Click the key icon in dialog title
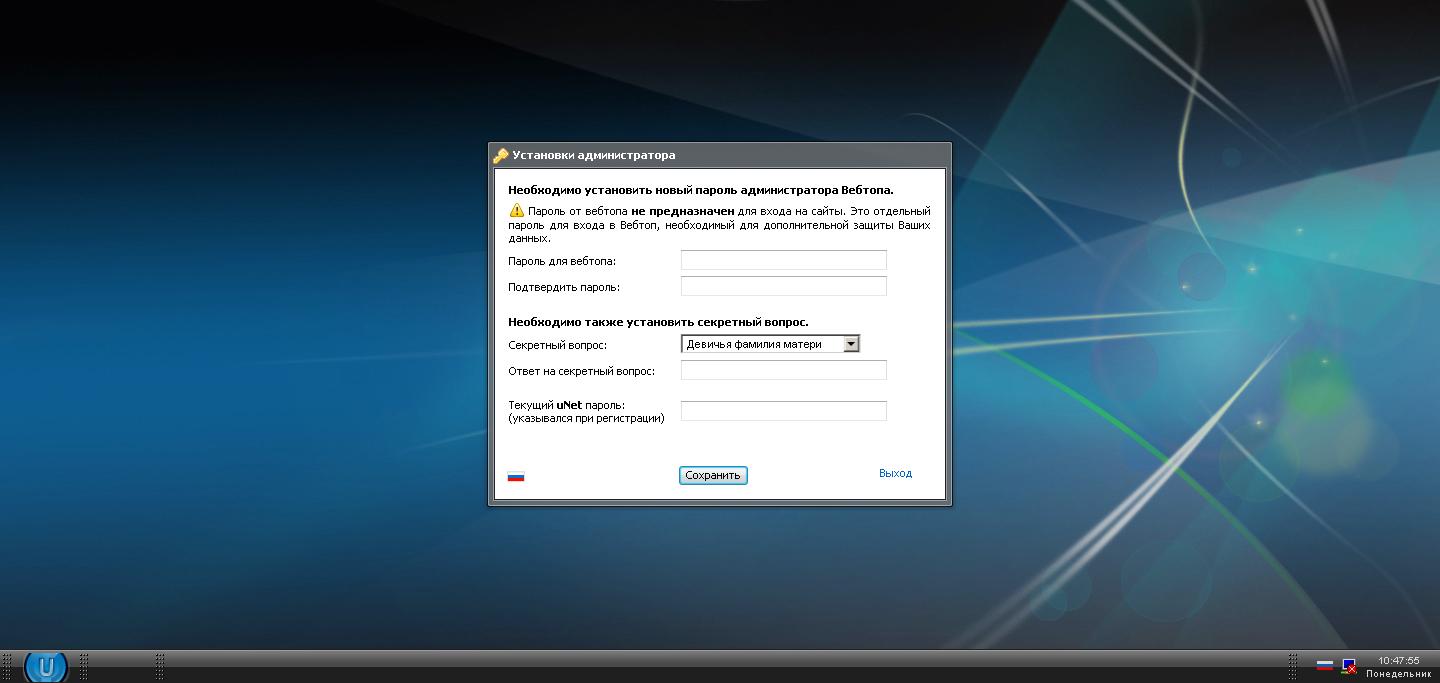 501,155
